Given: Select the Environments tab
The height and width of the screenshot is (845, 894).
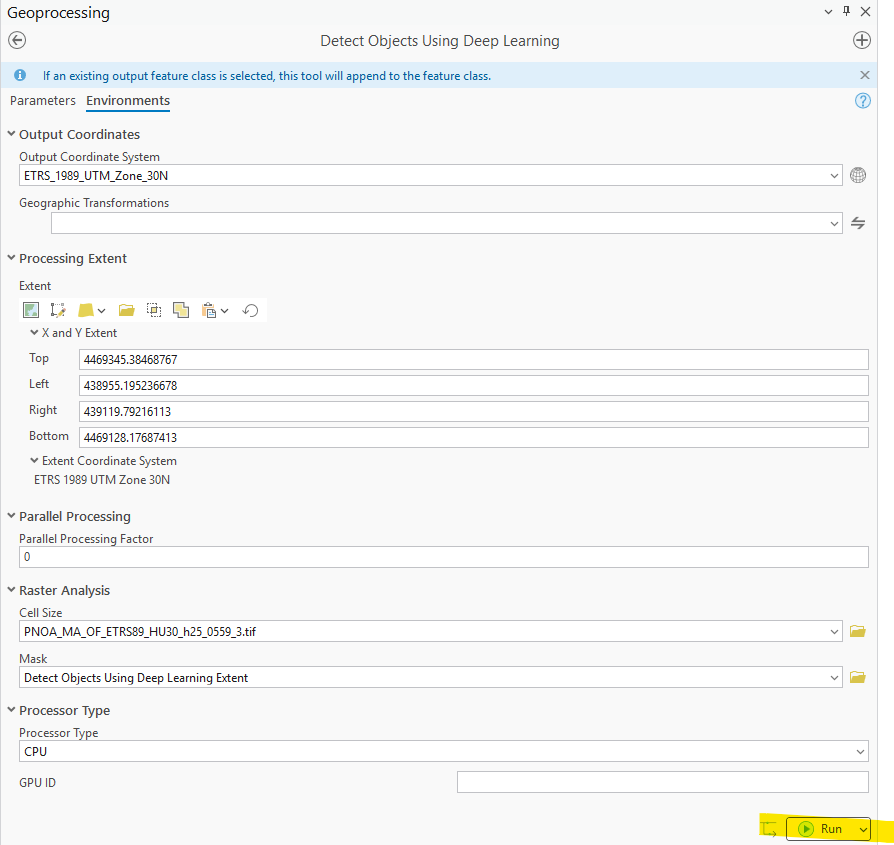Looking at the screenshot, I should [128, 100].
